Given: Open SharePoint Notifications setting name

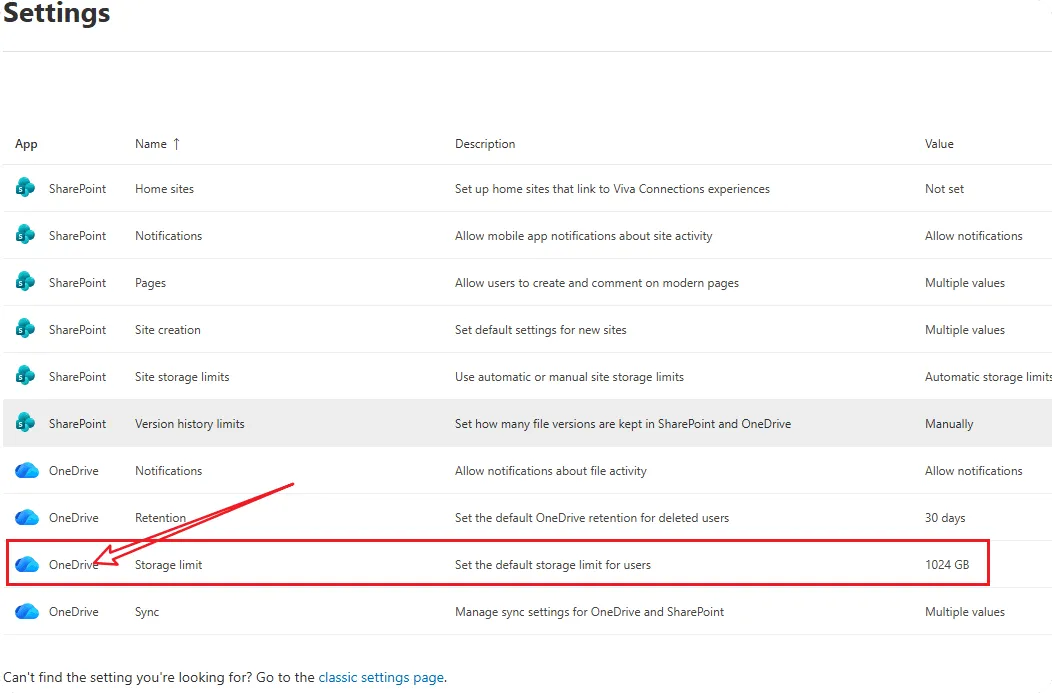Looking at the screenshot, I should coord(168,236).
